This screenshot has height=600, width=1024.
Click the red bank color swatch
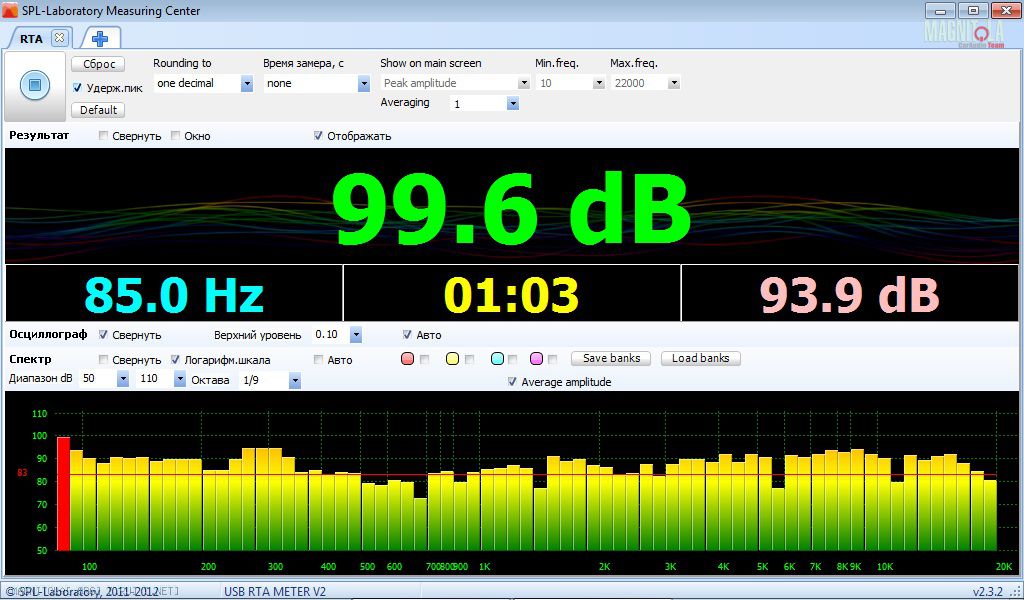point(408,358)
